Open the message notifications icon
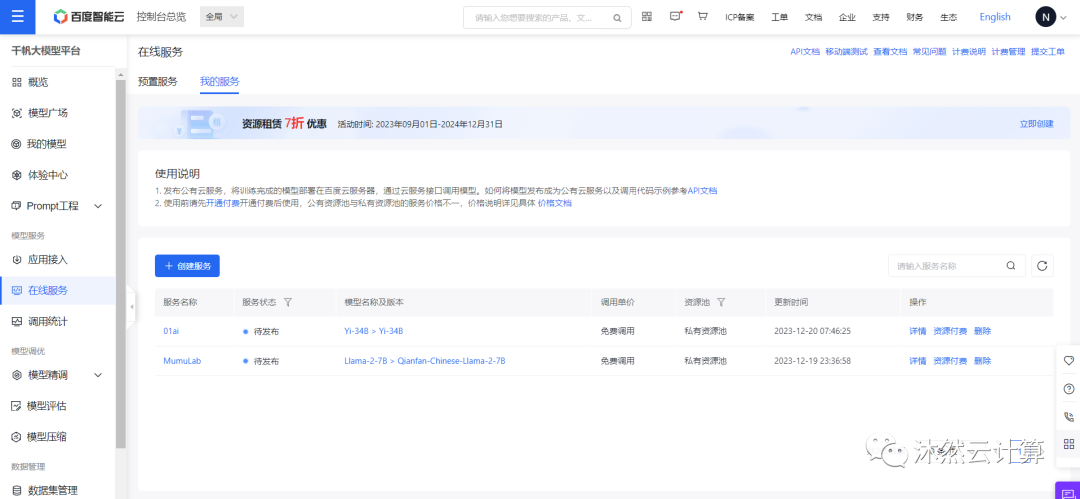 click(x=676, y=17)
